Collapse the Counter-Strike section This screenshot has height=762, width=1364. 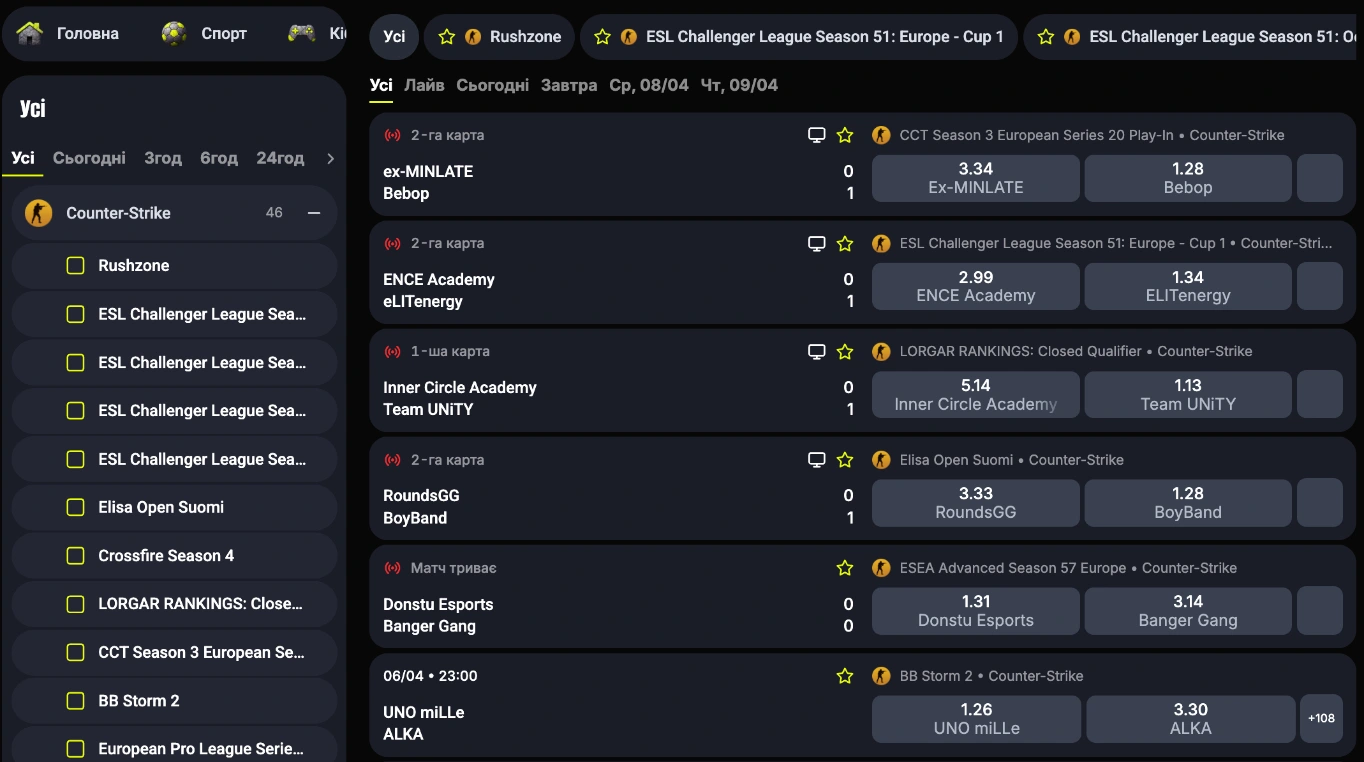314,213
